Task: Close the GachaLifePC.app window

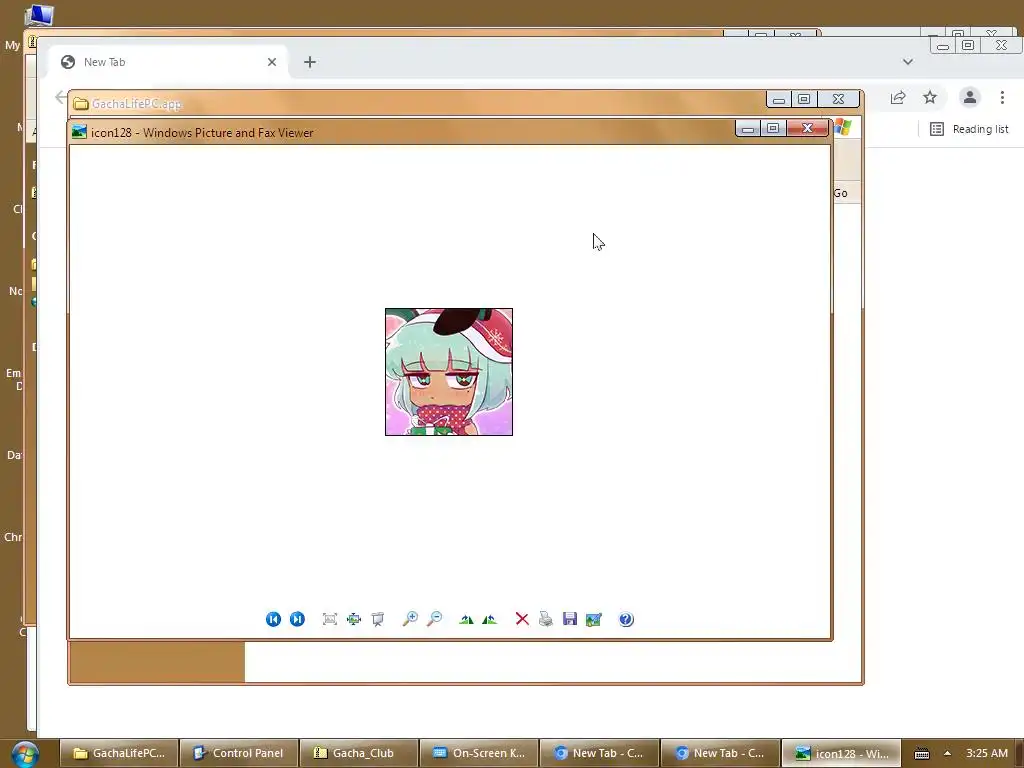Action: [839, 99]
